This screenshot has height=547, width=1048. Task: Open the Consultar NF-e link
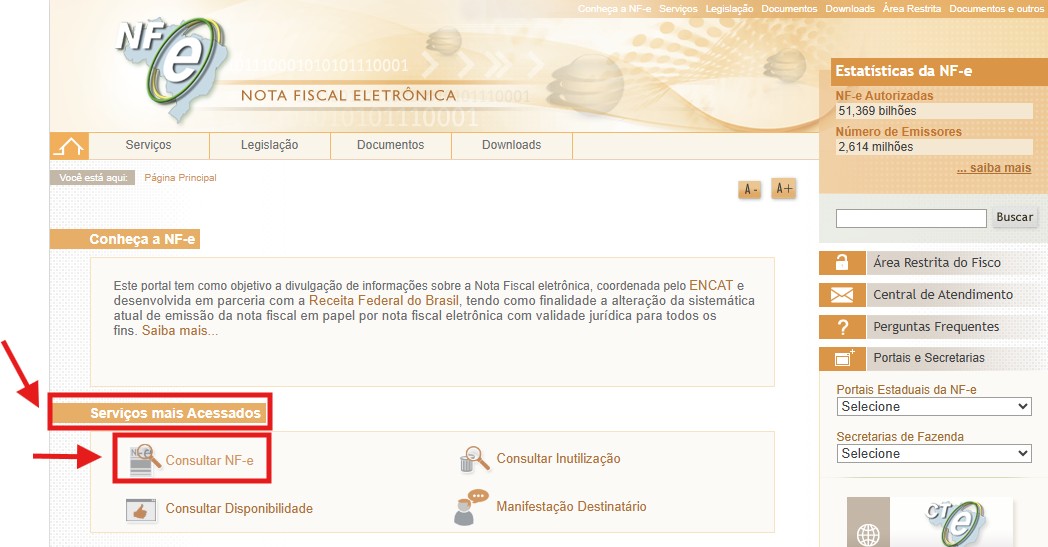coord(209,461)
